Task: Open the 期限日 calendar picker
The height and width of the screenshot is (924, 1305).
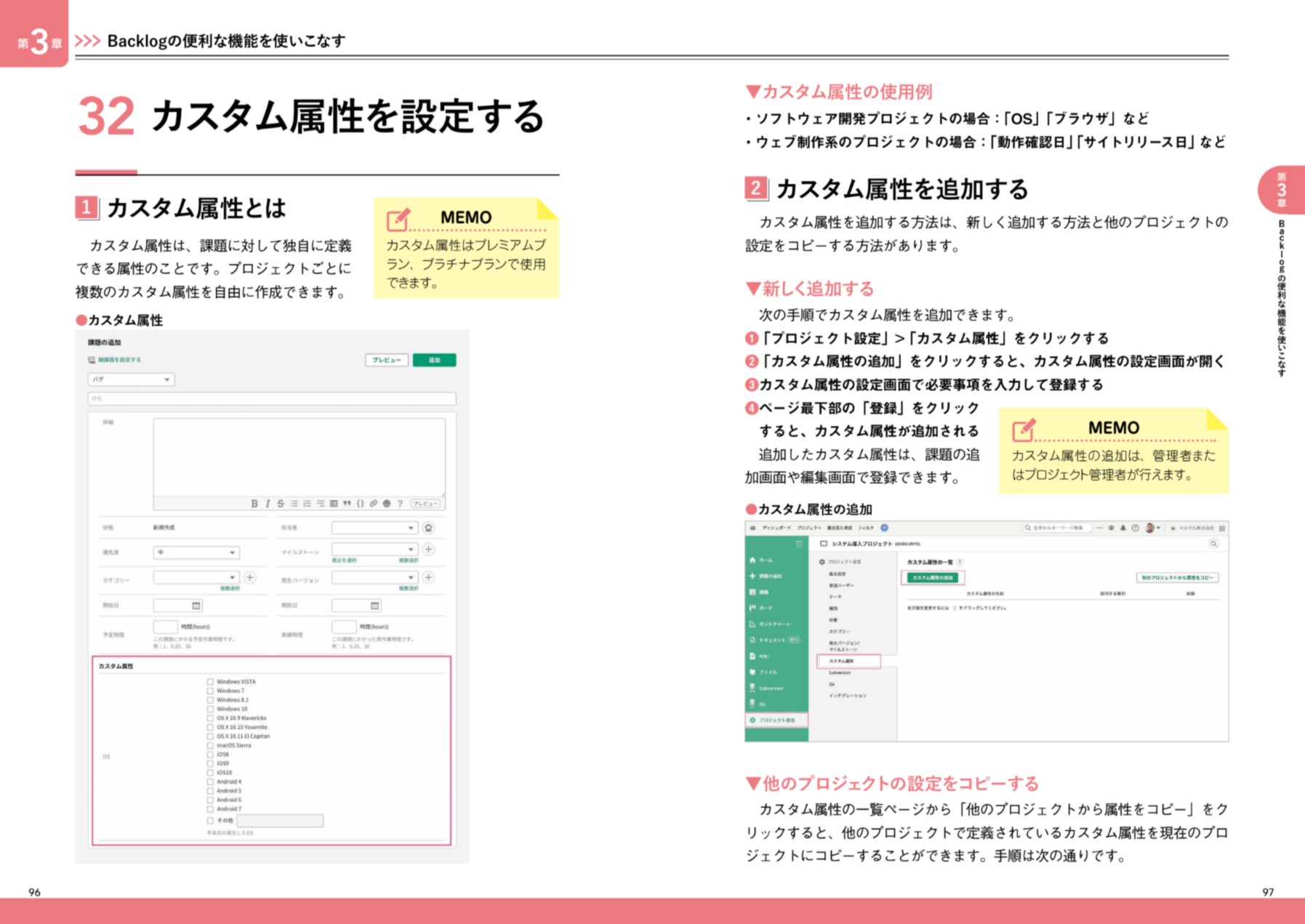Action: (x=374, y=605)
